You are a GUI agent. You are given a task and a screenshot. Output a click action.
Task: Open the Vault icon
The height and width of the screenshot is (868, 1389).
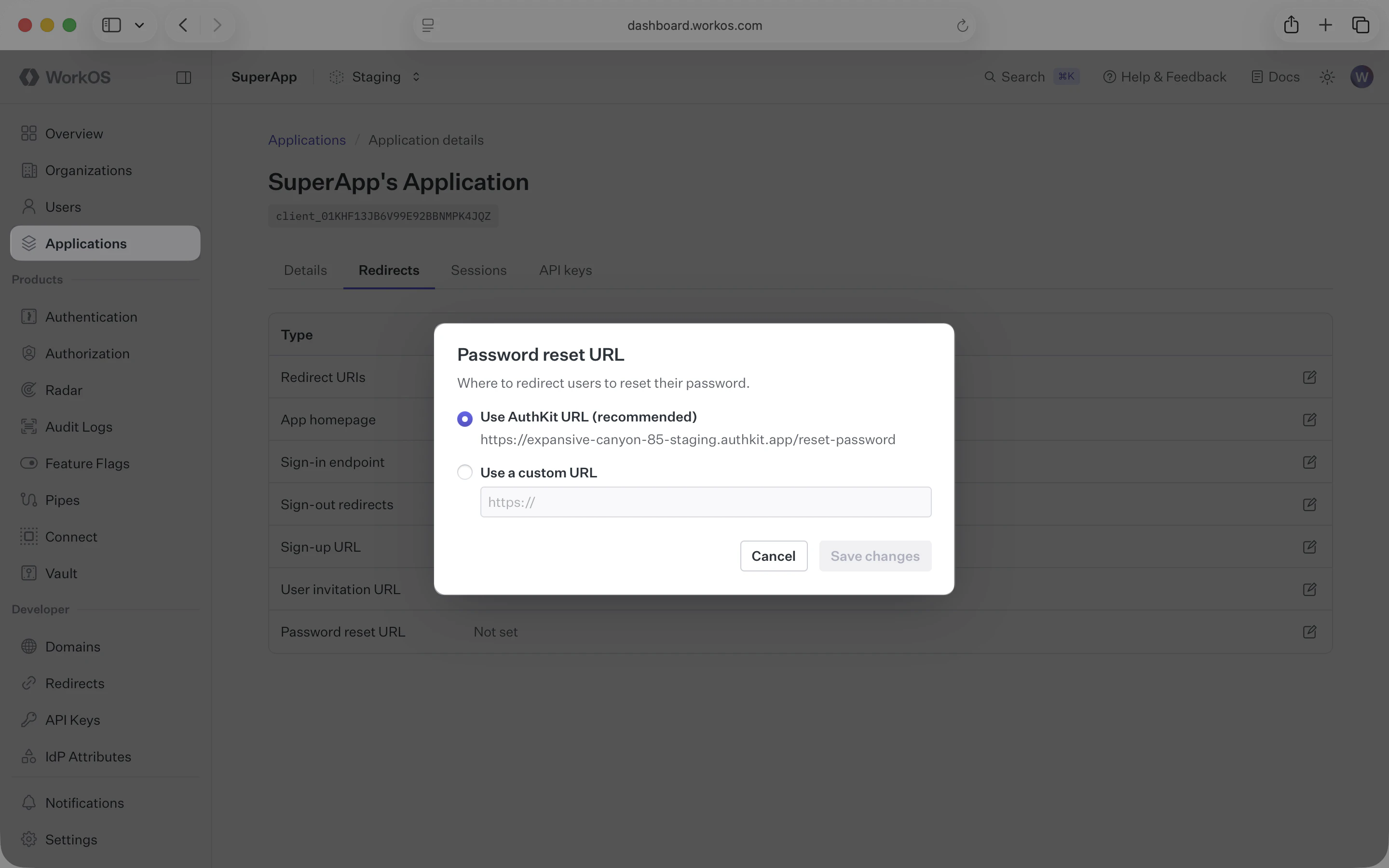tap(29, 573)
